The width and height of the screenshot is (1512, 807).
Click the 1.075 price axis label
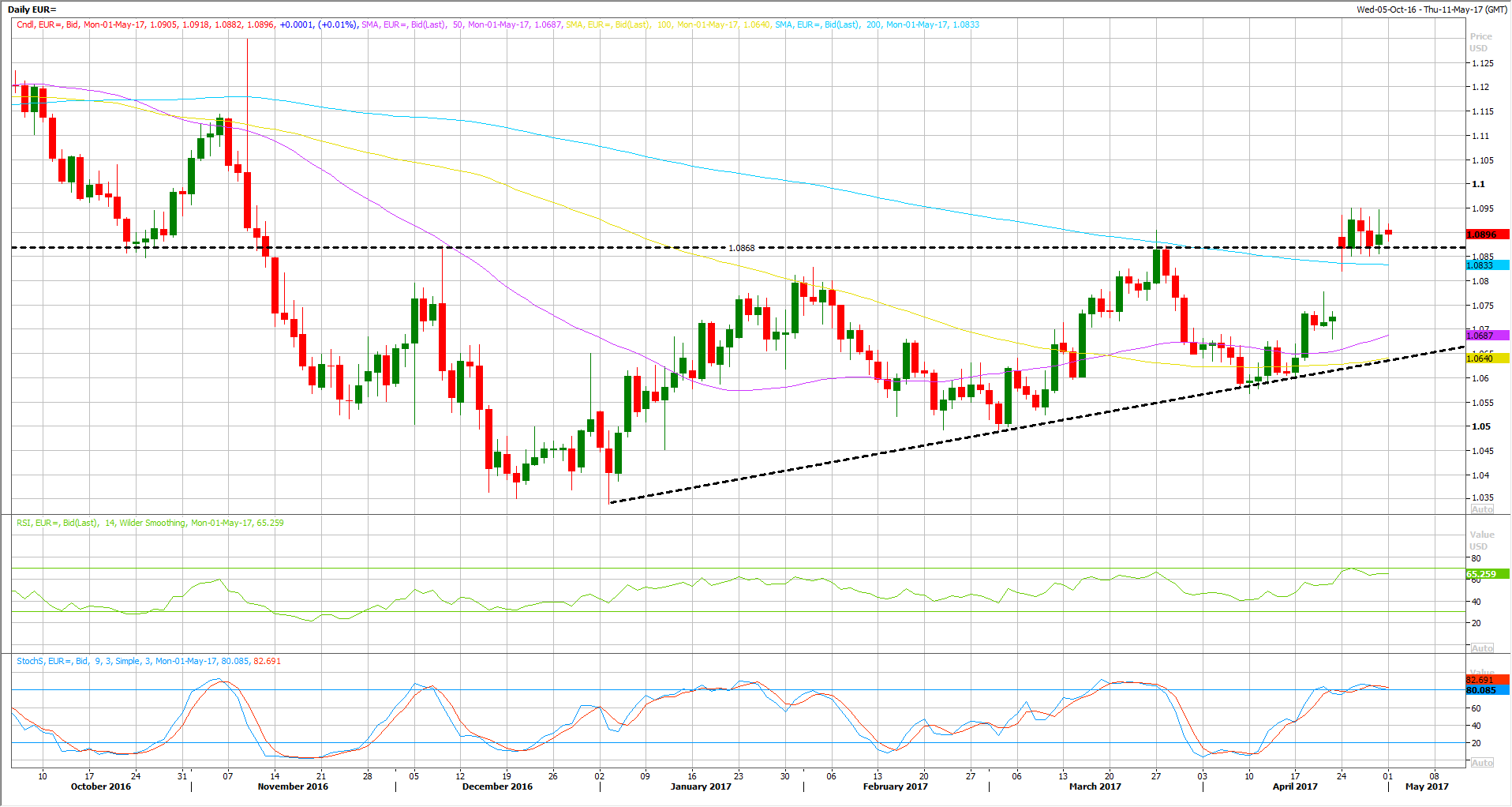1482,306
